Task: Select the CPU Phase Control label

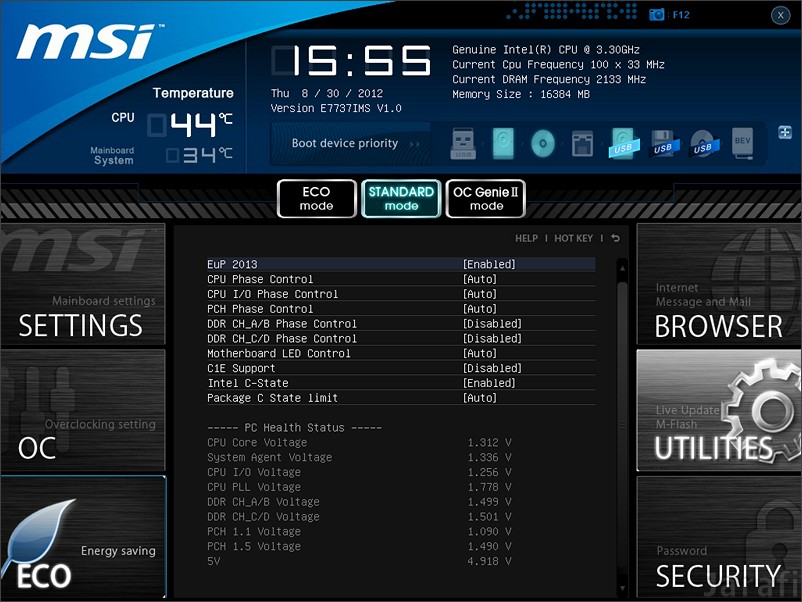Action: 260,279
